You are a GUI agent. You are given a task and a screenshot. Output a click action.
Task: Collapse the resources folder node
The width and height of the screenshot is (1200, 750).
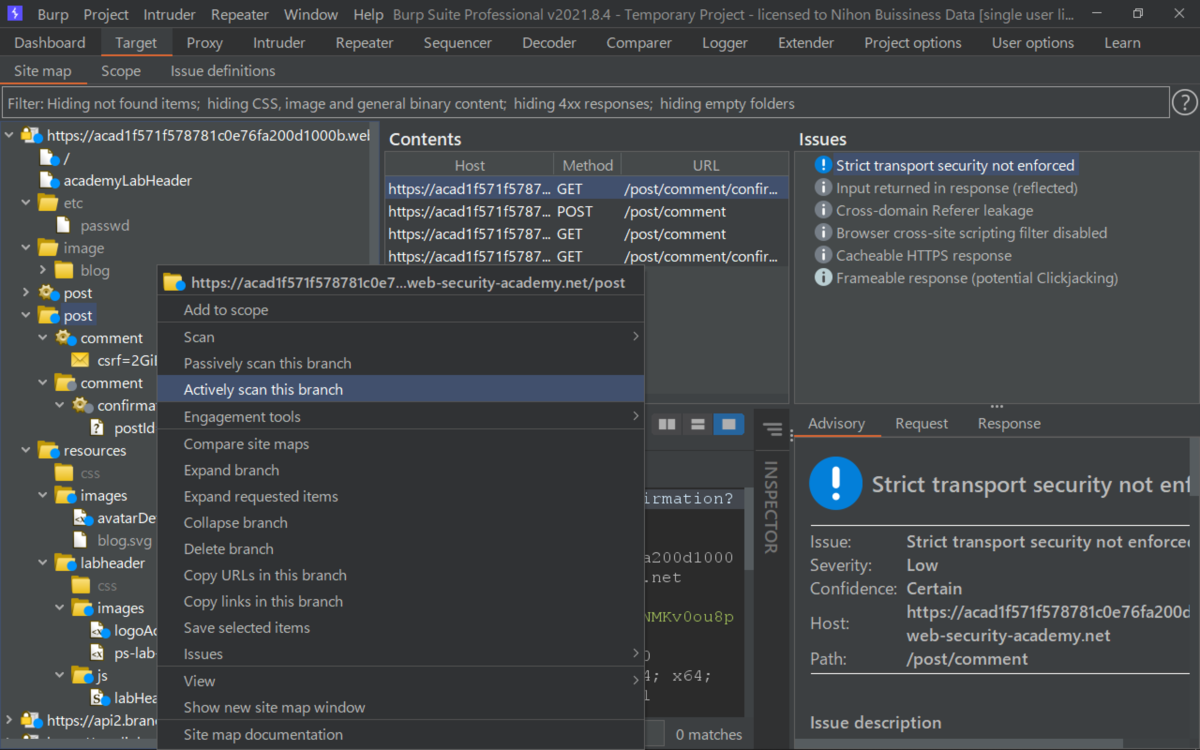[26, 450]
